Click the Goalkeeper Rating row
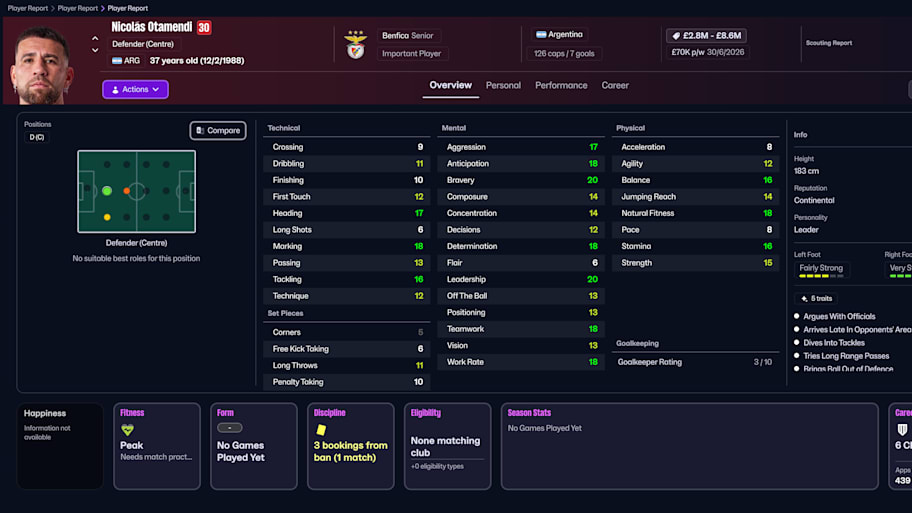The height and width of the screenshot is (513, 912). click(x=696, y=362)
